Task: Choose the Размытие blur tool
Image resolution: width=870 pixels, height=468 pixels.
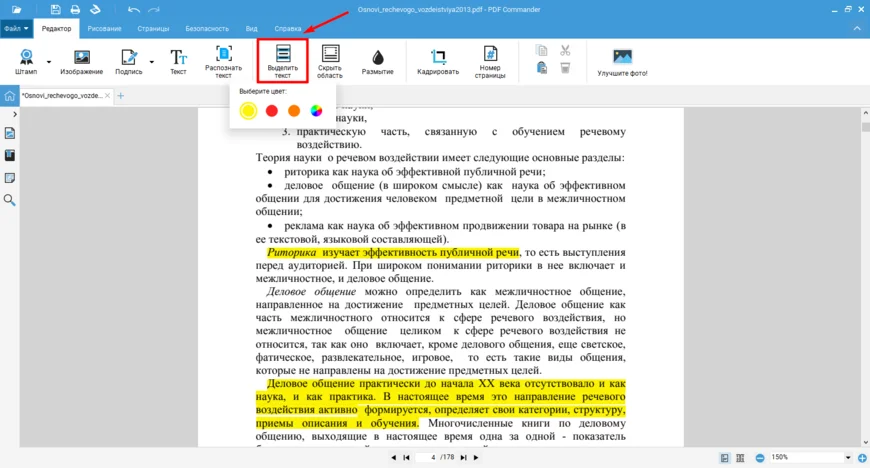Action: coord(378,61)
